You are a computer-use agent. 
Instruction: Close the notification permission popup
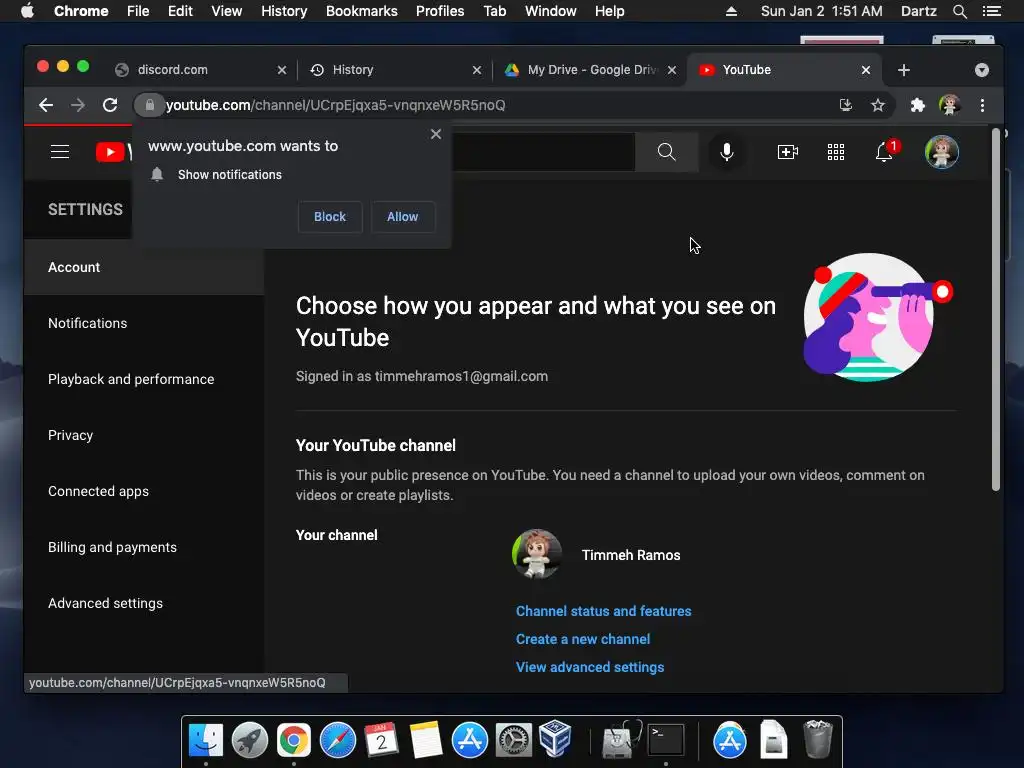(x=436, y=134)
